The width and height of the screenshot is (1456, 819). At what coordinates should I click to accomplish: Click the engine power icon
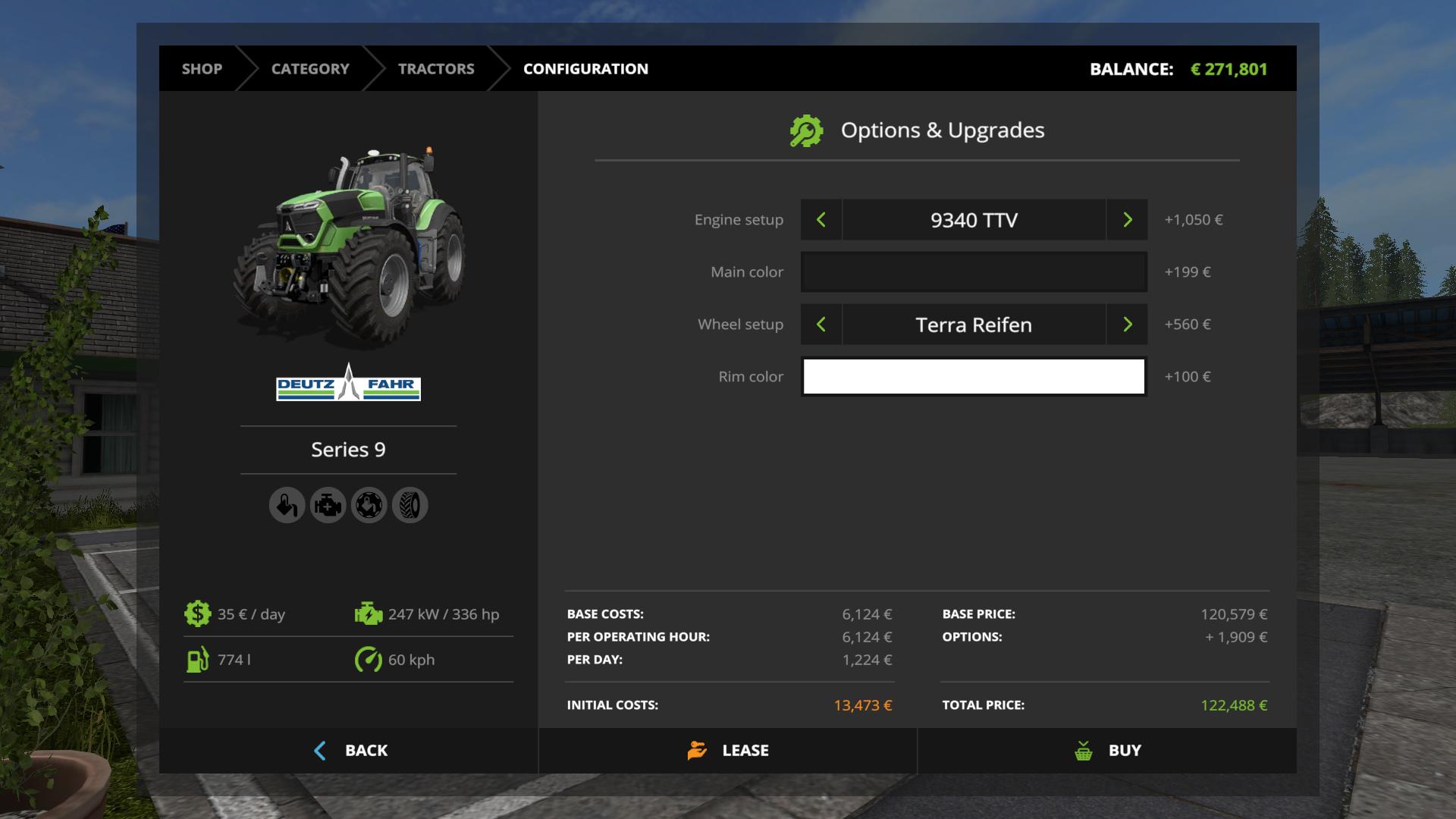pos(369,613)
